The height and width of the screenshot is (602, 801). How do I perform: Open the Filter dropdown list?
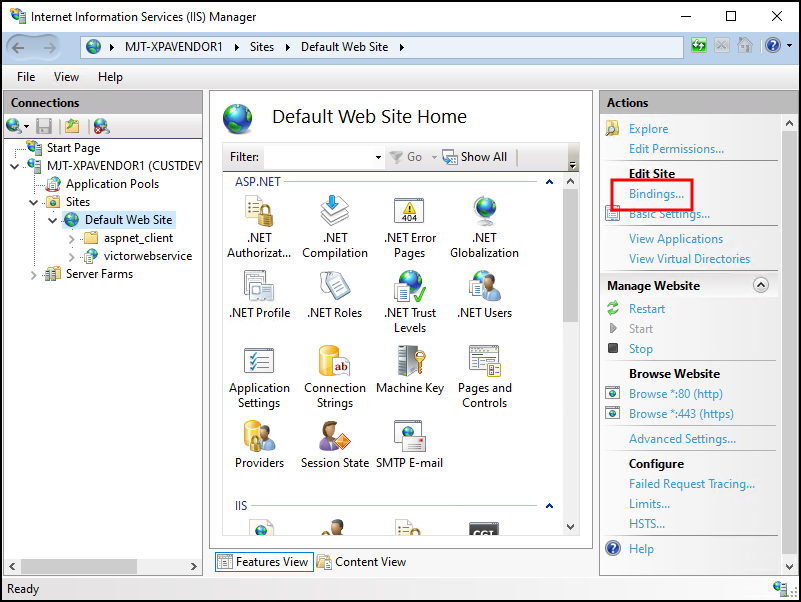click(378, 157)
